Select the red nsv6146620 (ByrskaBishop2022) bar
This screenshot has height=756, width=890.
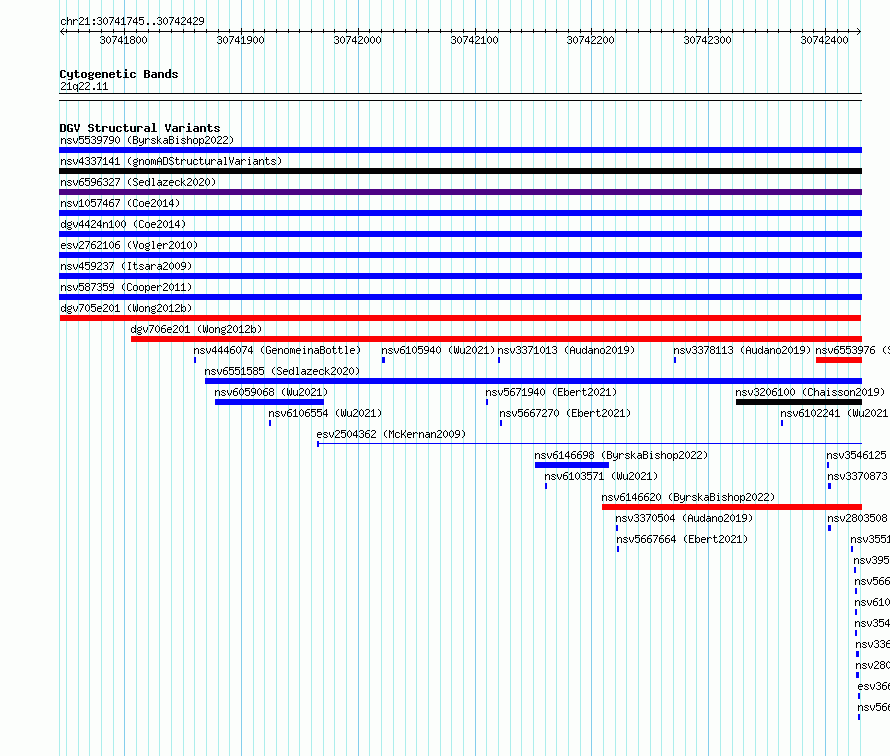point(732,507)
